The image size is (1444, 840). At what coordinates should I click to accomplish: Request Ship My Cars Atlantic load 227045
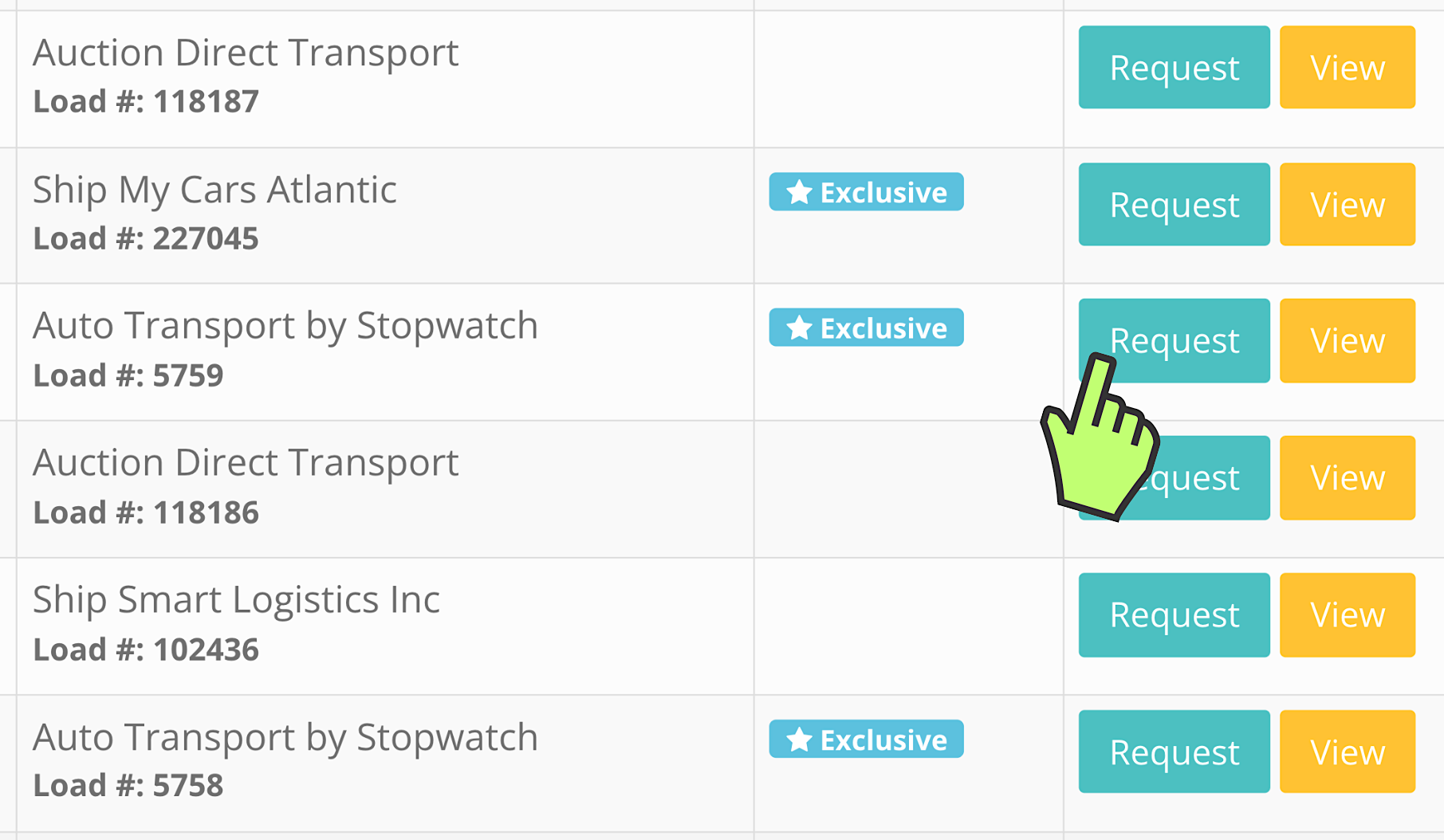(x=1174, y=204)
